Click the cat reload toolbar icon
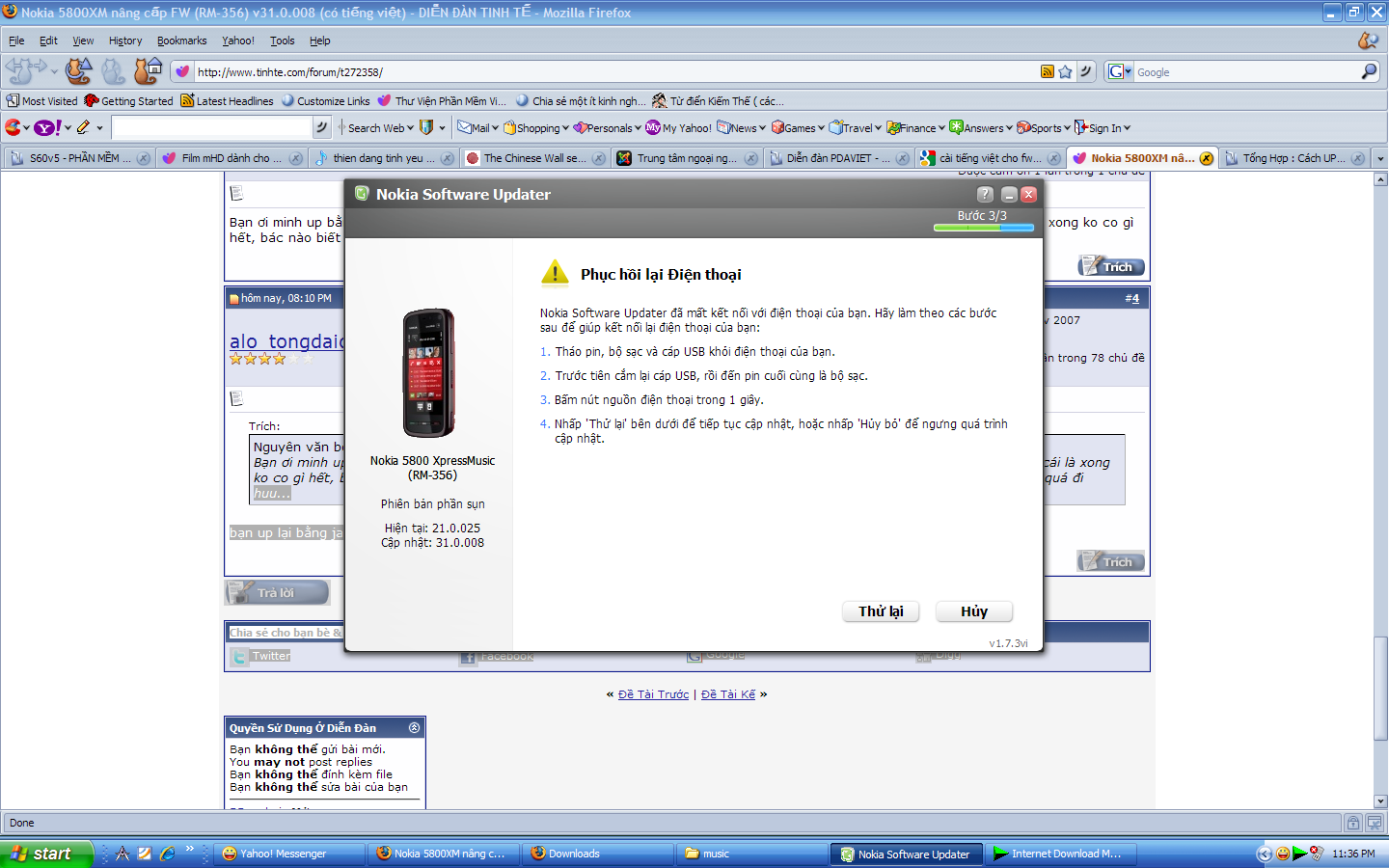Viewport: 1389px width, 868px height. coord(79,70)
